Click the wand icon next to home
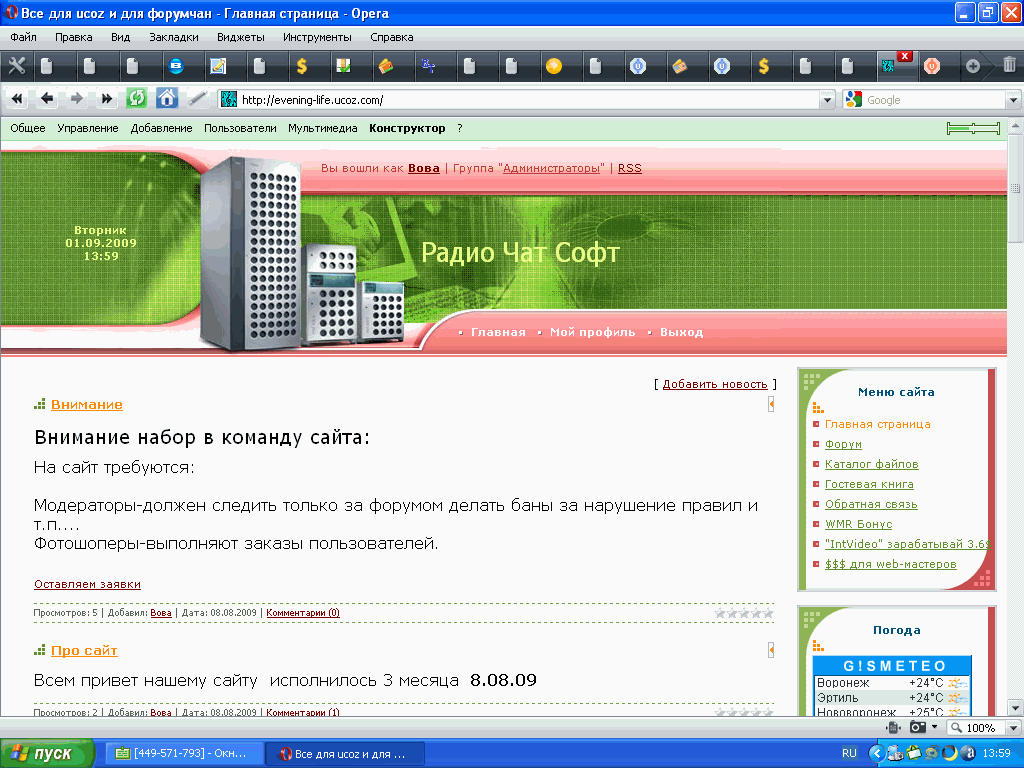 [x=197, y=99]
